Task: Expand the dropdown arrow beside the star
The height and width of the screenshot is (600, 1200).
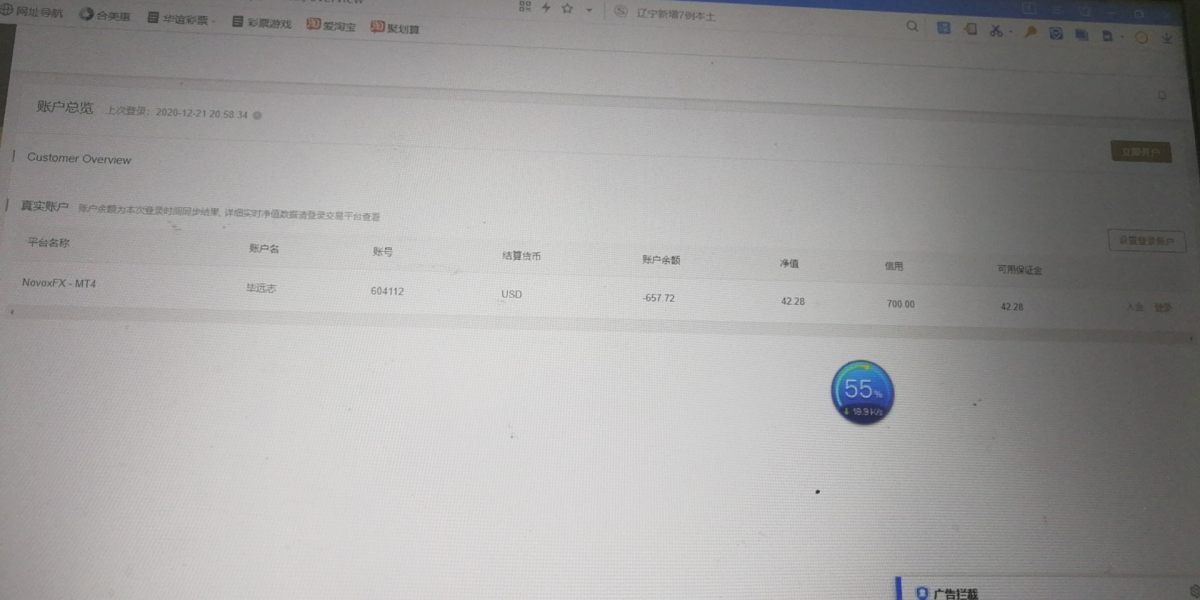Action: 588,10
